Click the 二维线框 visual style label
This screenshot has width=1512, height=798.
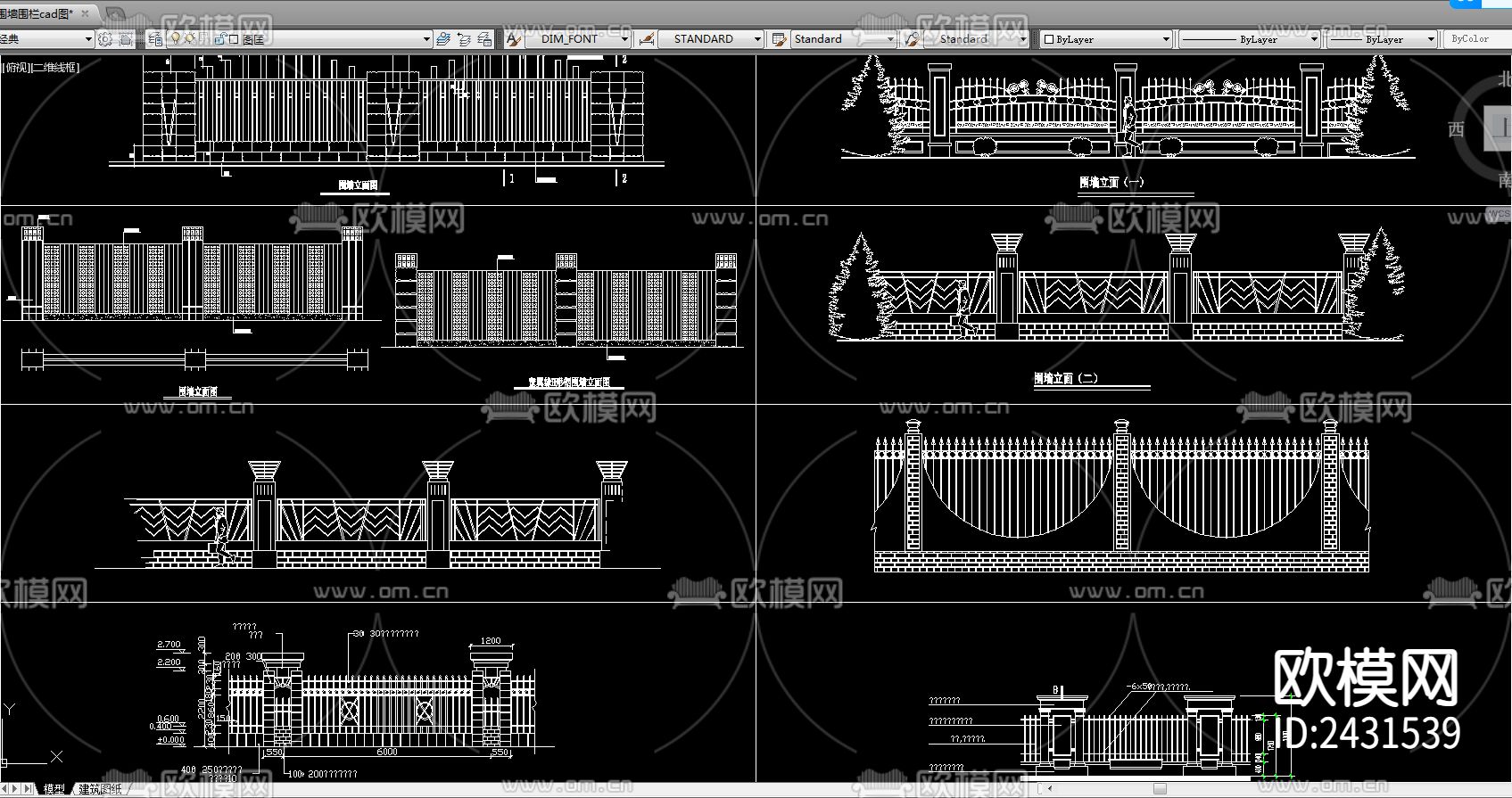(x=56, y=68)
